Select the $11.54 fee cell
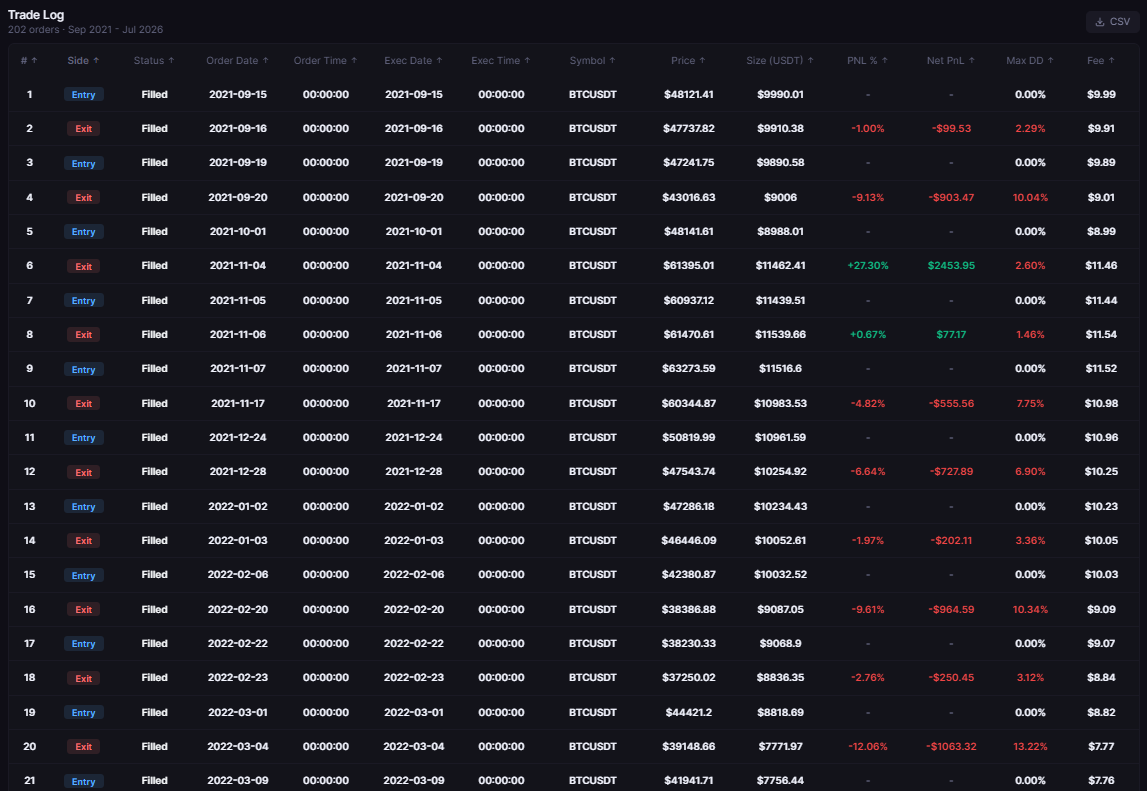Viewport: 1147px width, 791px height. [x=1101, y=334]
